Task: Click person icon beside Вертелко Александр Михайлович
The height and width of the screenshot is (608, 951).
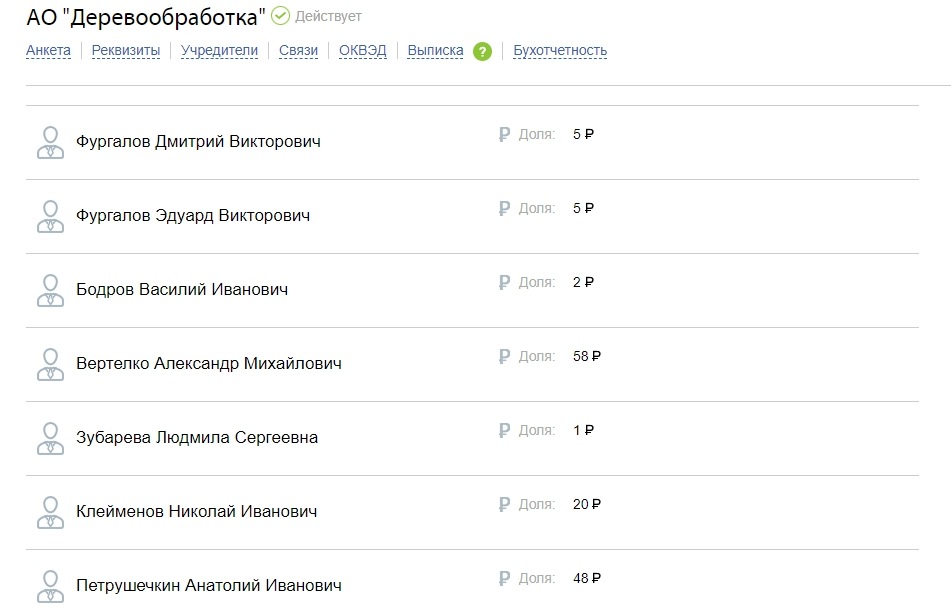Action: tap(50, 365)
